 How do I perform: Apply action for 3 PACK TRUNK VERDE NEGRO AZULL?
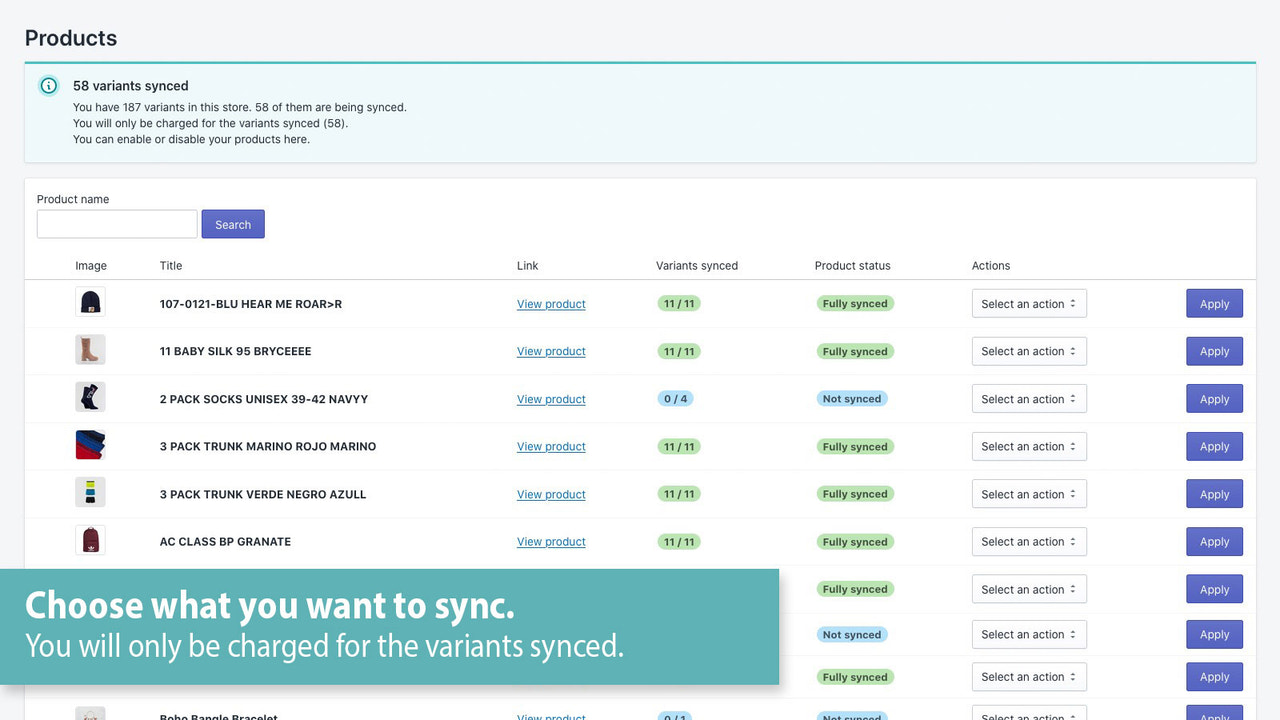click(x=1214, y=493)
